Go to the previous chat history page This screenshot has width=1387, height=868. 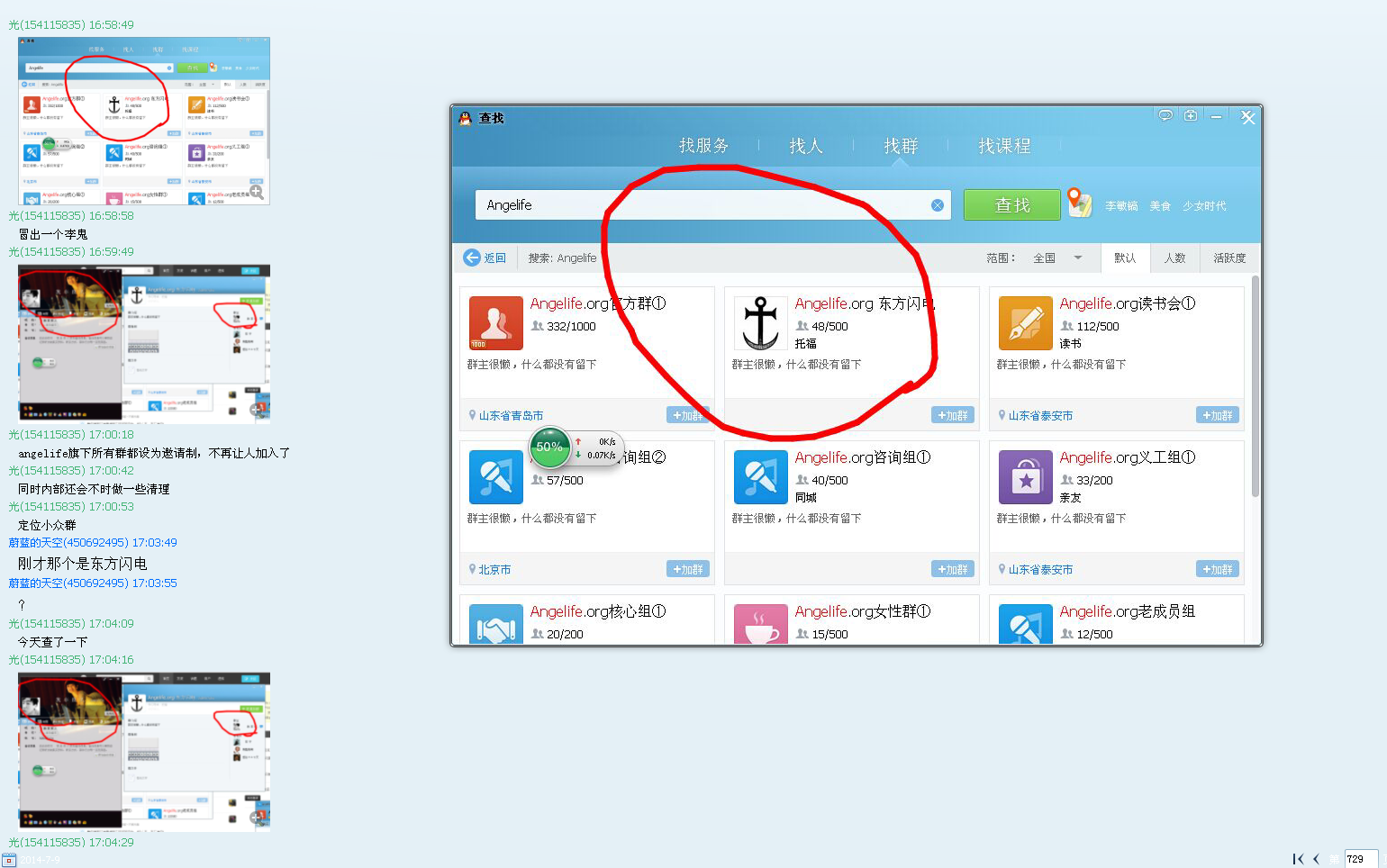[x=1316, y=859]
